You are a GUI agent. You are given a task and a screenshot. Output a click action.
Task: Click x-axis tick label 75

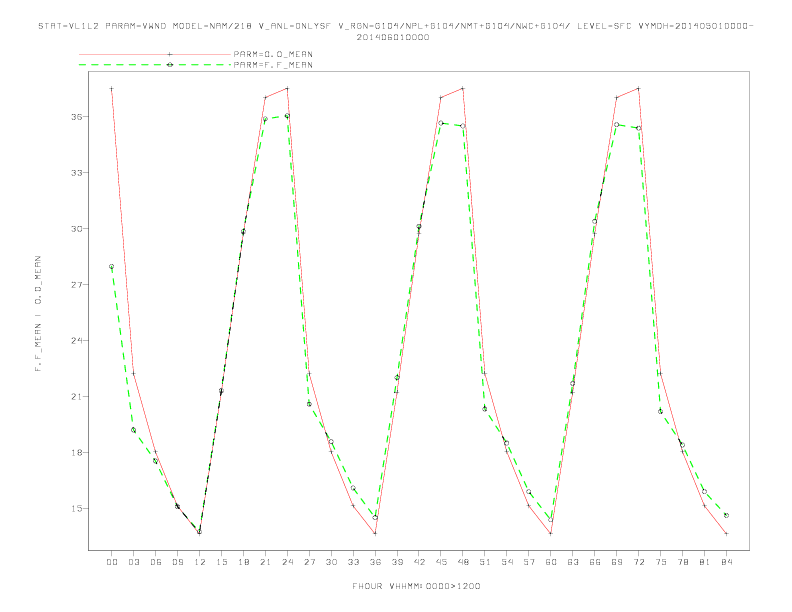coord(661,562)
